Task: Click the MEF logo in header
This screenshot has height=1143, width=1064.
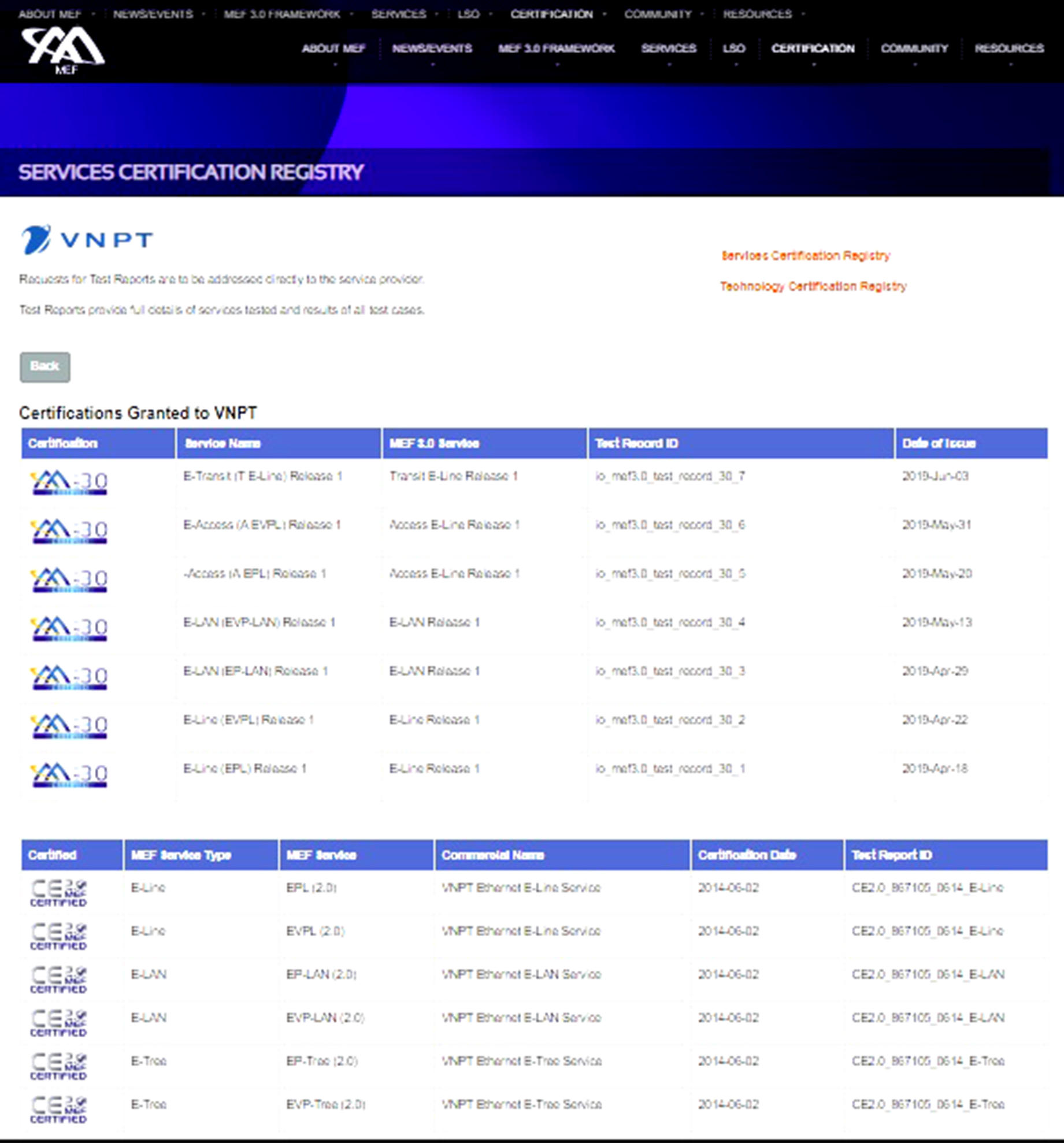Action: pos(62,50)
